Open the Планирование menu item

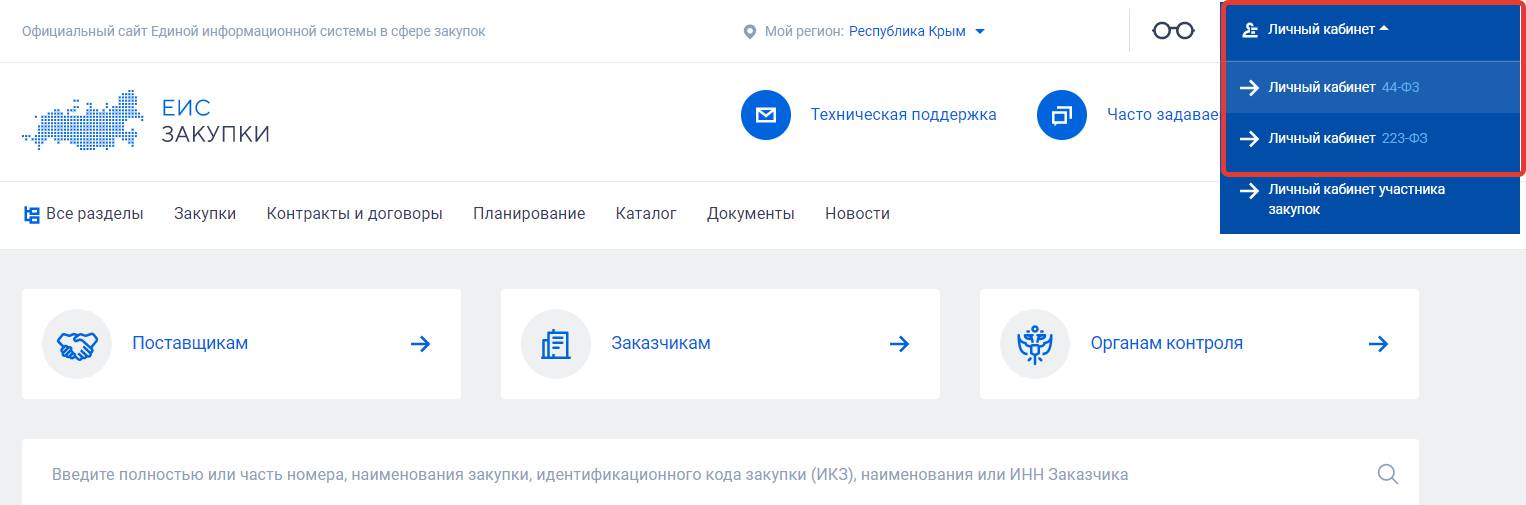point(529,214)
